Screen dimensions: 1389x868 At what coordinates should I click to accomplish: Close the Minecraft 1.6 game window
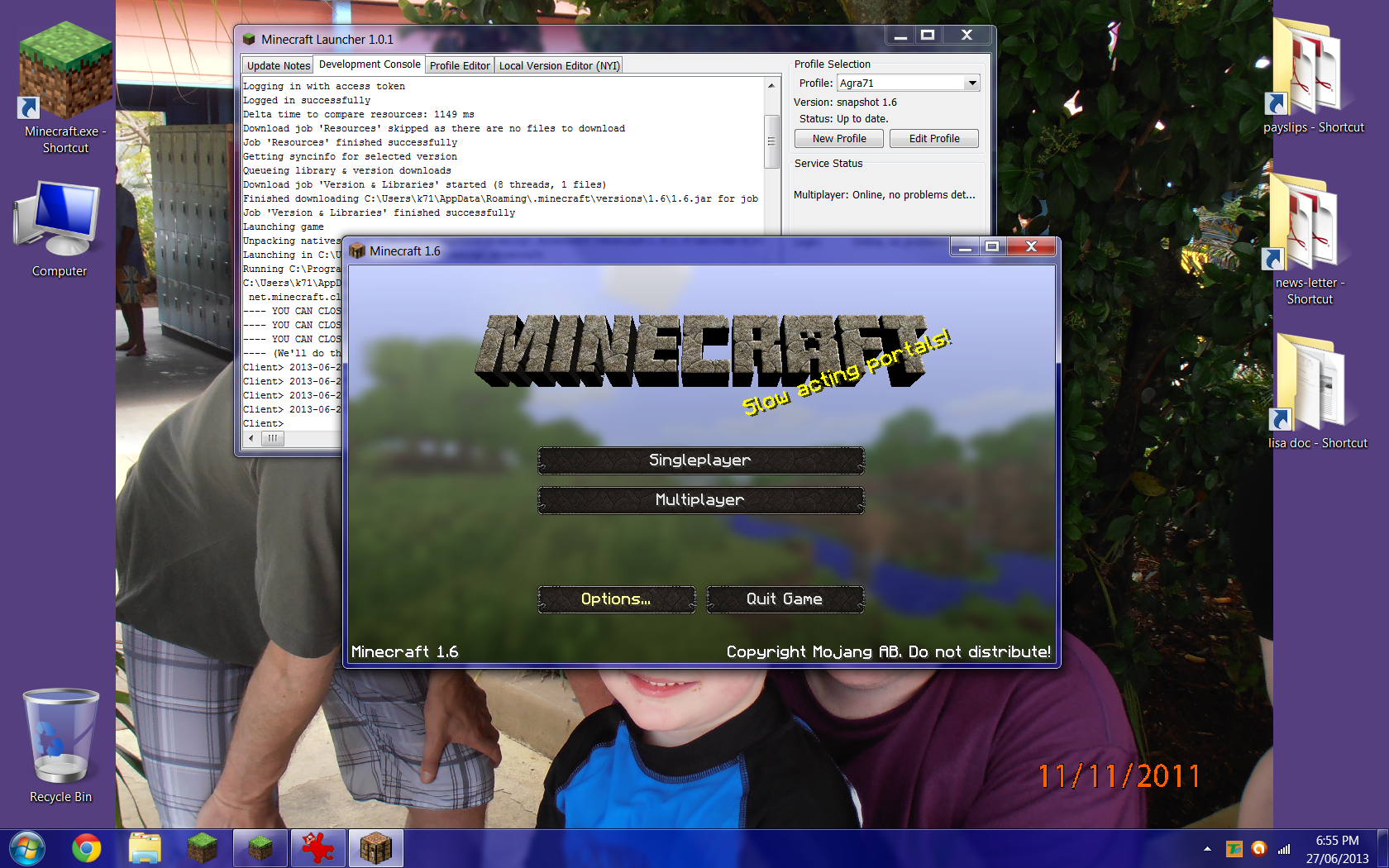pyautogui.click(x=1031, y=246)
